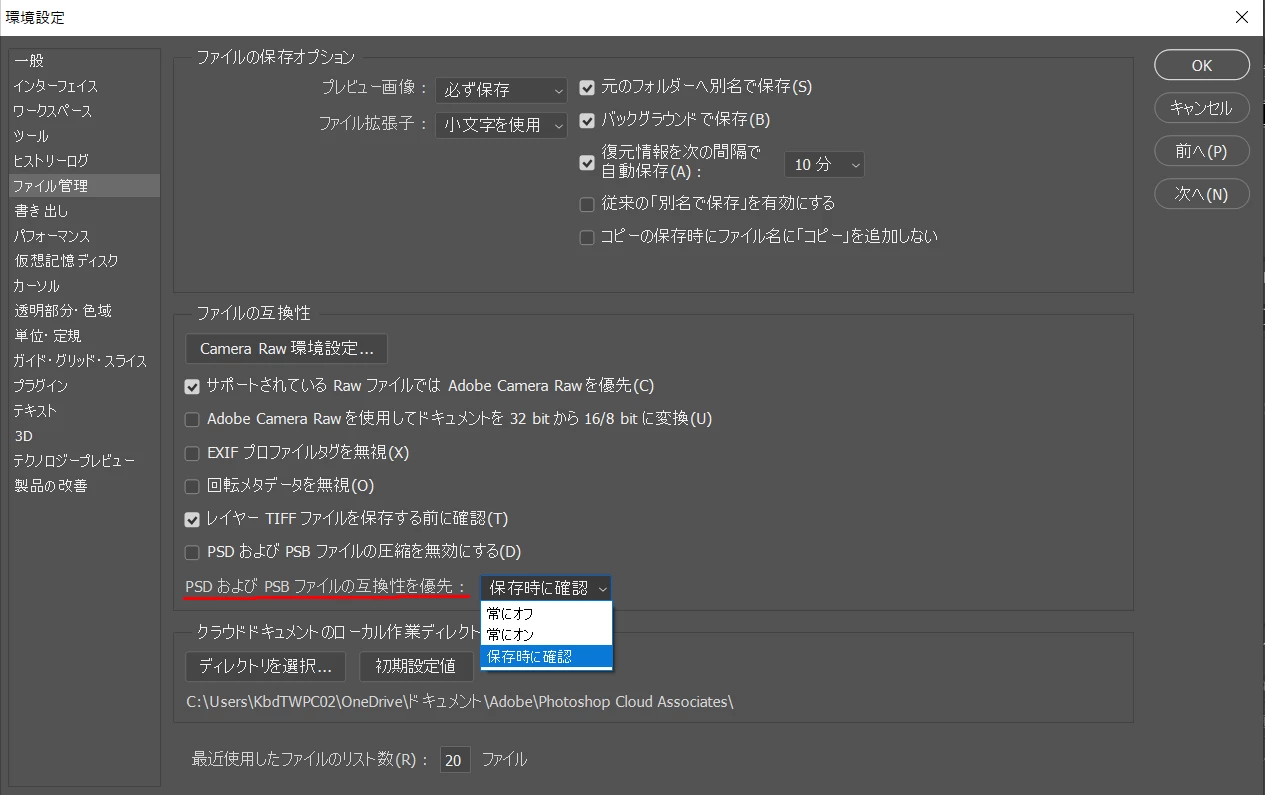Toggle バックグラウンドで保存(B) checkbox

(x=587, y=120)
